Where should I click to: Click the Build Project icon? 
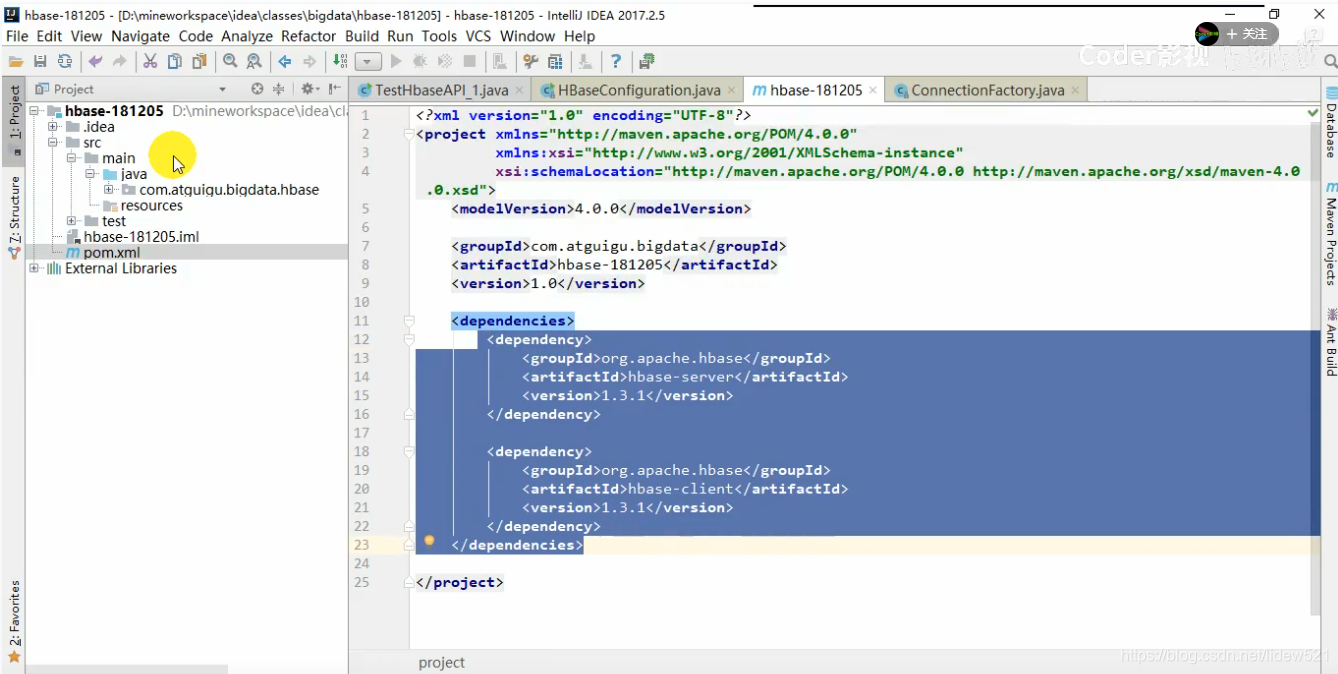[340, 62]
